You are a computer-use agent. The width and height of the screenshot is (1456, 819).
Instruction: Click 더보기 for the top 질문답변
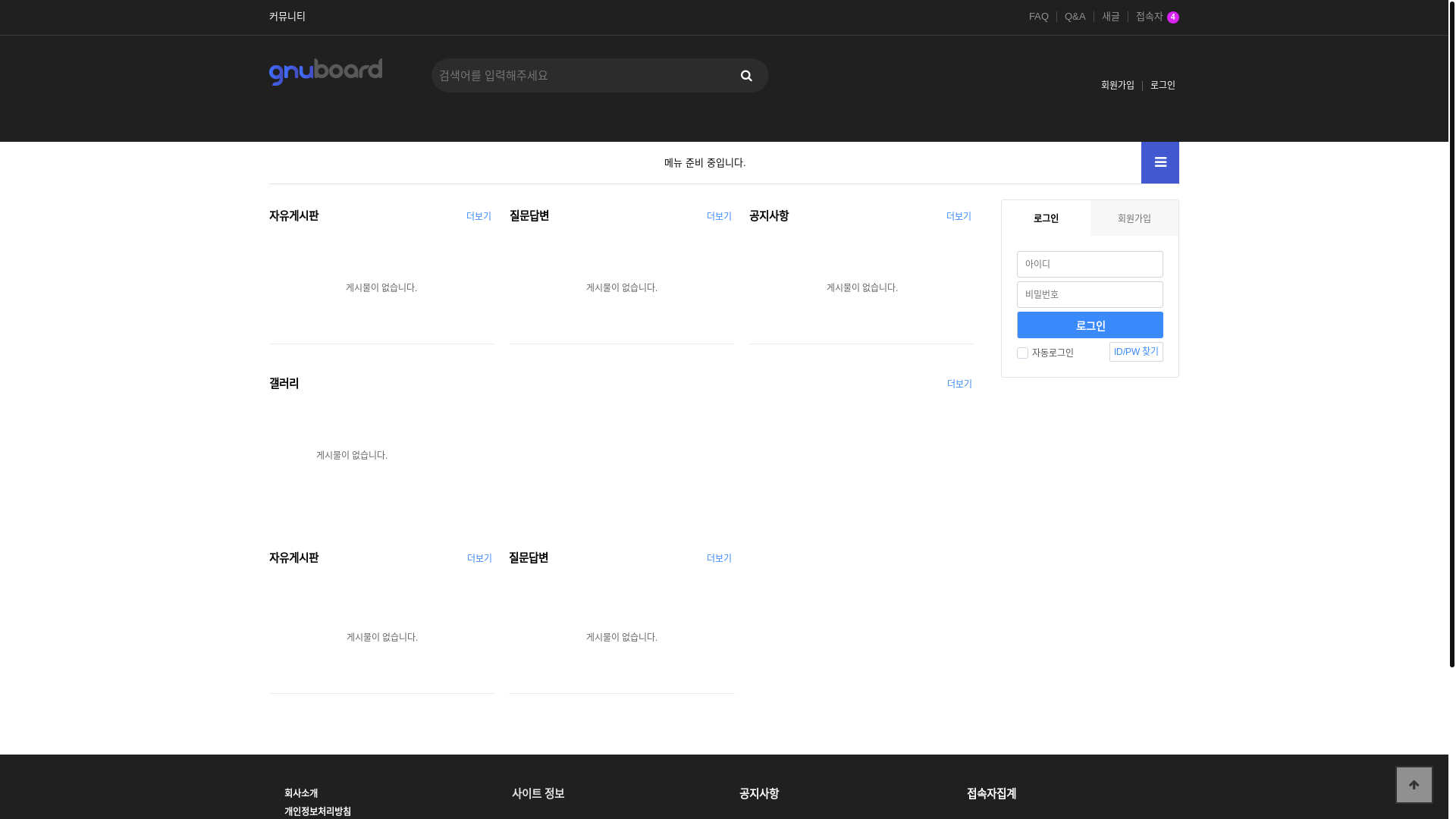tap(719, 216)
